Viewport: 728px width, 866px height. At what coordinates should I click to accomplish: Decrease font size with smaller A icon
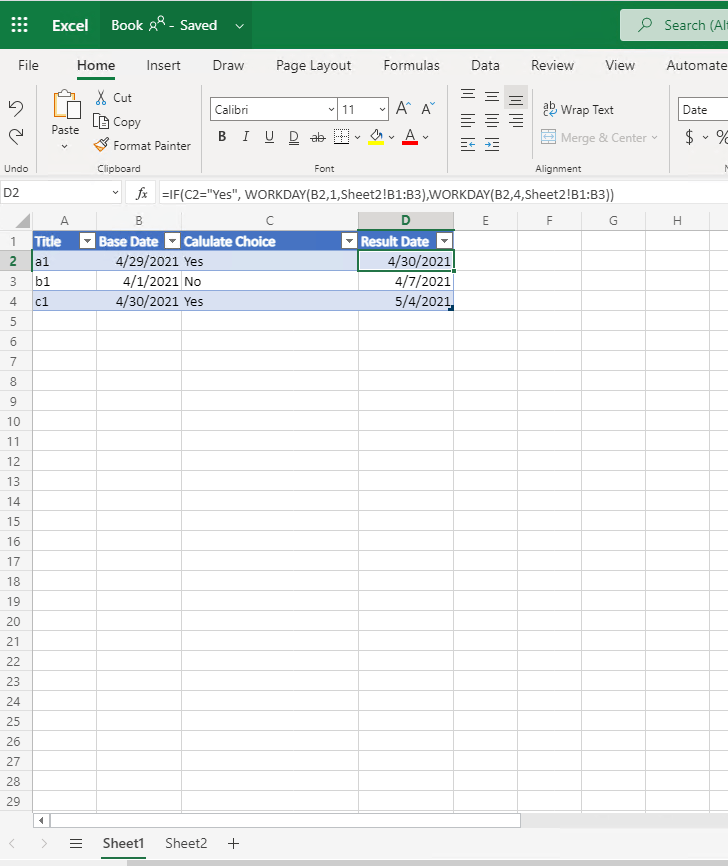tap(428, 108)
